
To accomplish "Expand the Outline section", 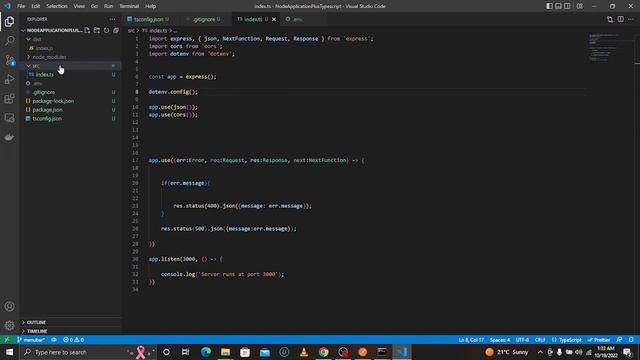I will click(70, 322).
